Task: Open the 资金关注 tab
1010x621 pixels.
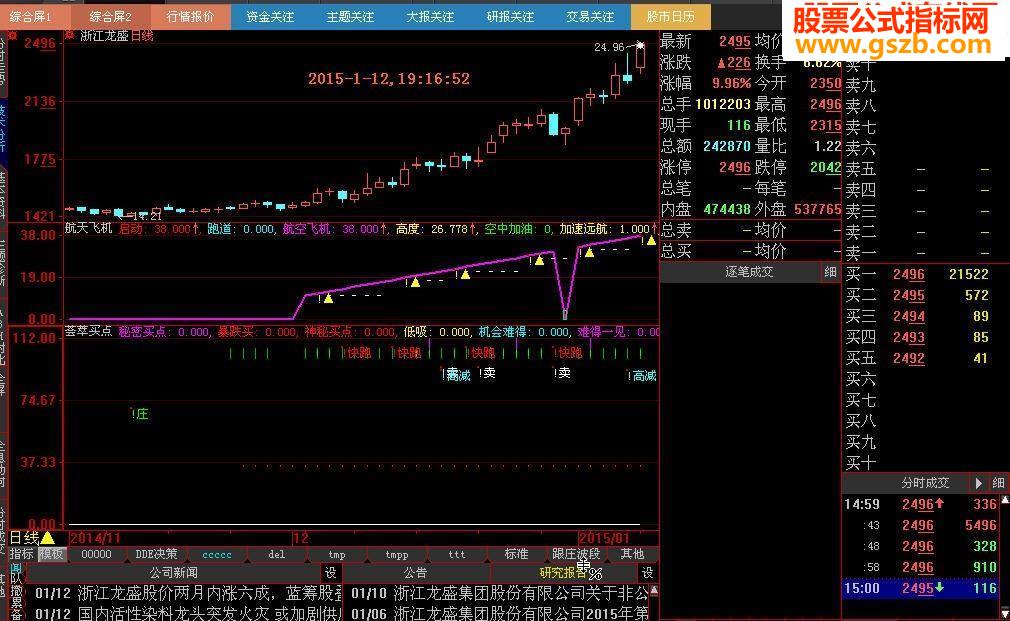Action: point(270,16)
